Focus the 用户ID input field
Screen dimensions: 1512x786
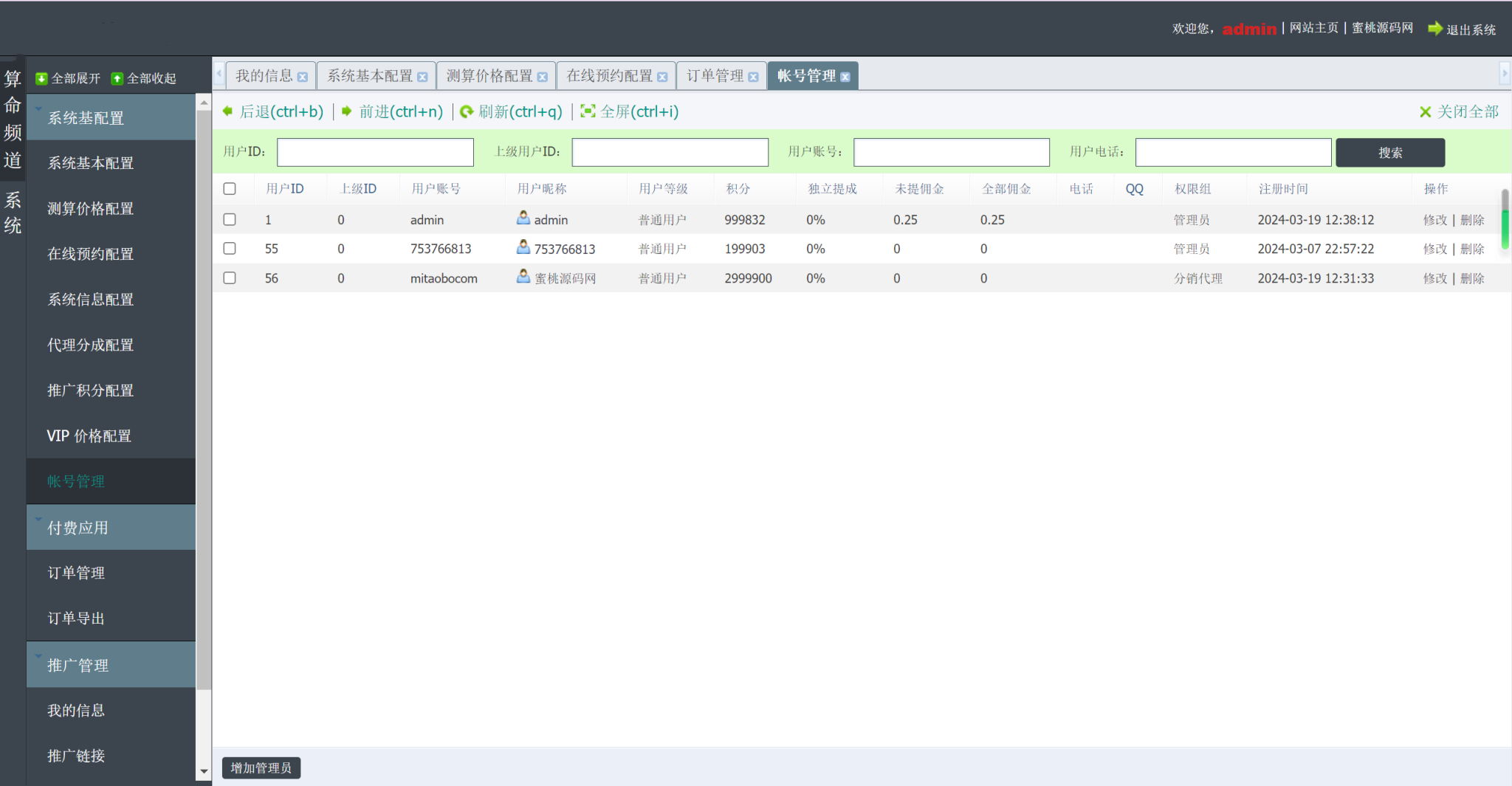[x=375, y=152]
